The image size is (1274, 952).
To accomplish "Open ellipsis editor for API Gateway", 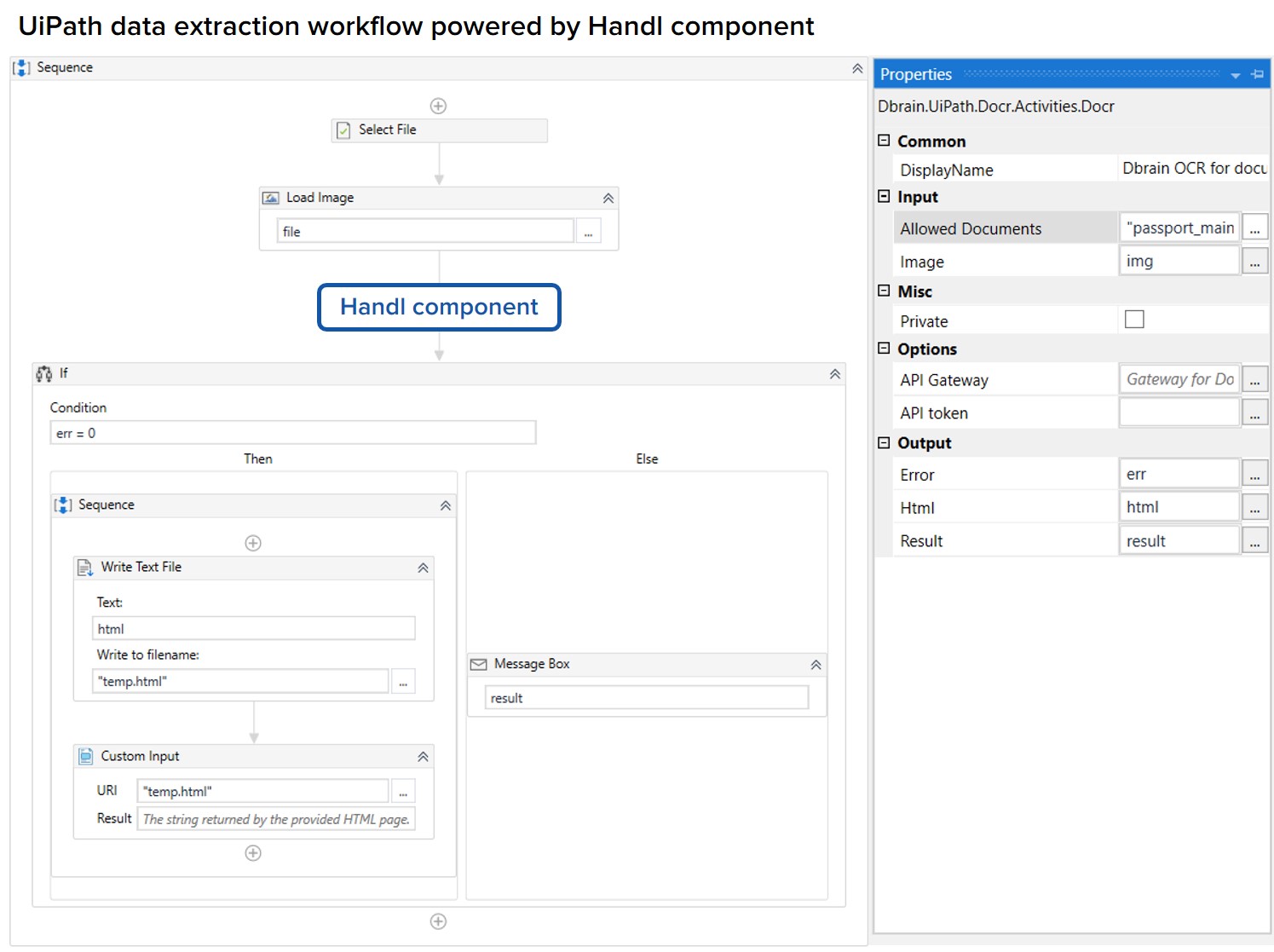I will pos(1255,379).
